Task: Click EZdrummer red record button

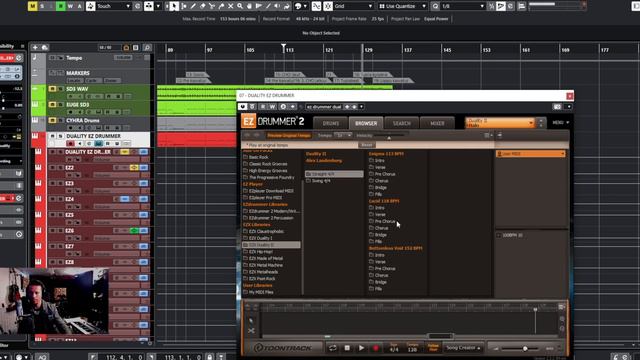Action: (376, 348)
